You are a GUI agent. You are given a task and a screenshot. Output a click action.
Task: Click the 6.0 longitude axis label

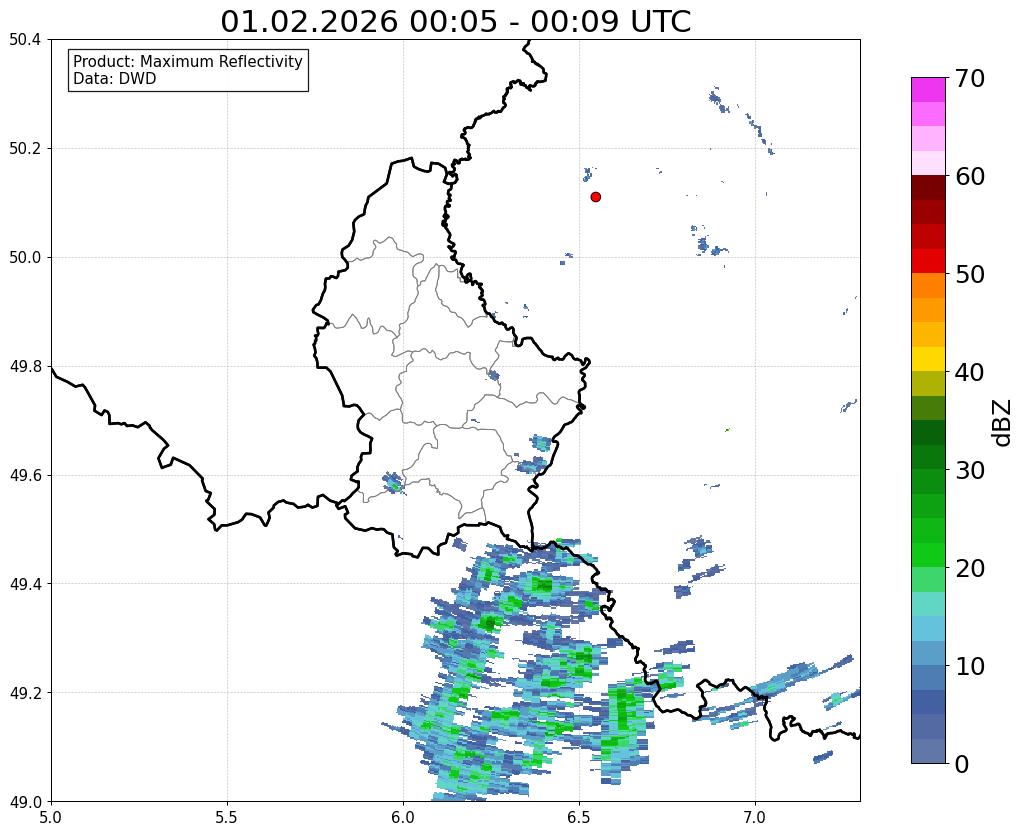pos(403,818)
